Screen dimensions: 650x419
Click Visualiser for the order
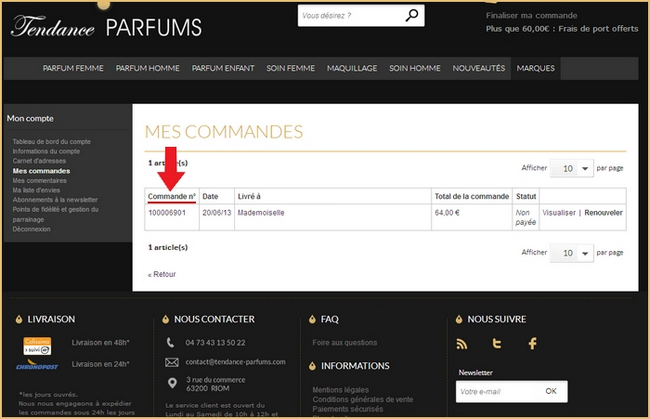click(559, 213)
